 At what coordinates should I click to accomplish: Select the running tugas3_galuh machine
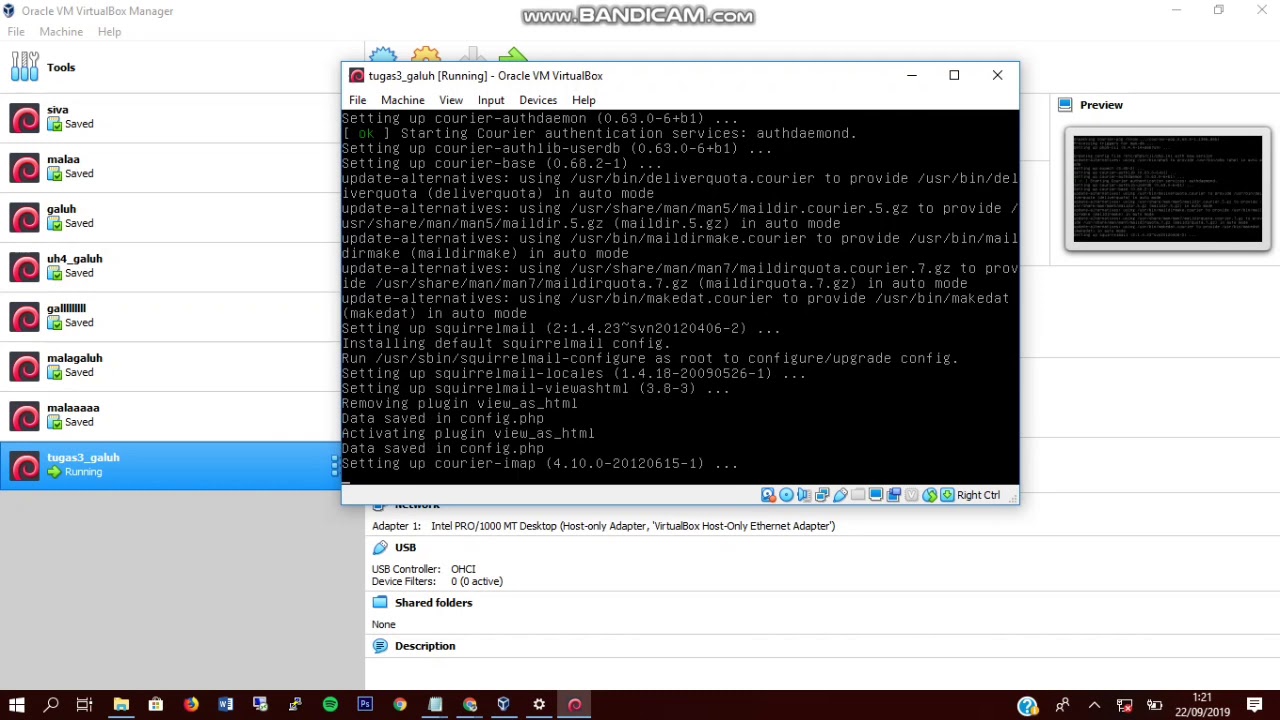coord(170,465)
